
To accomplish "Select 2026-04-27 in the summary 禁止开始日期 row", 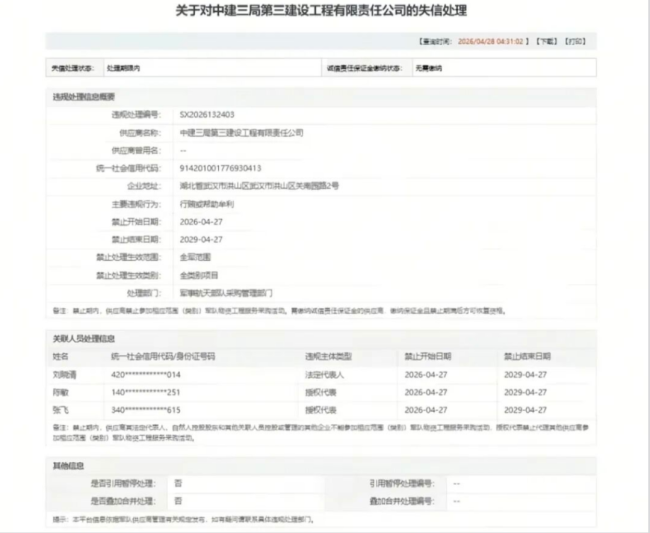I will click(x=201, y=222).
